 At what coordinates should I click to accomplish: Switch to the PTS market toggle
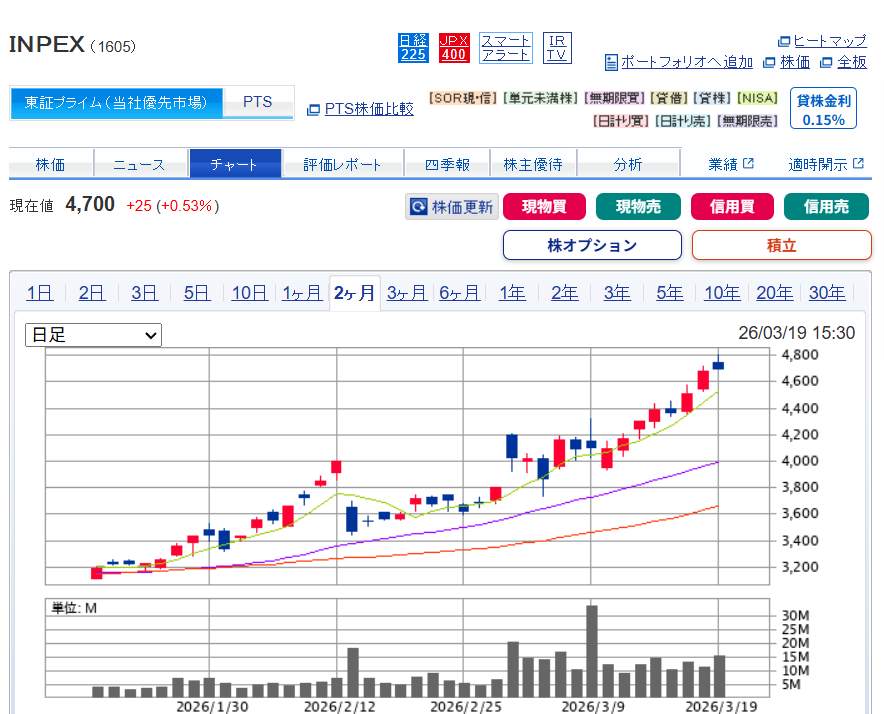point(257,102)
